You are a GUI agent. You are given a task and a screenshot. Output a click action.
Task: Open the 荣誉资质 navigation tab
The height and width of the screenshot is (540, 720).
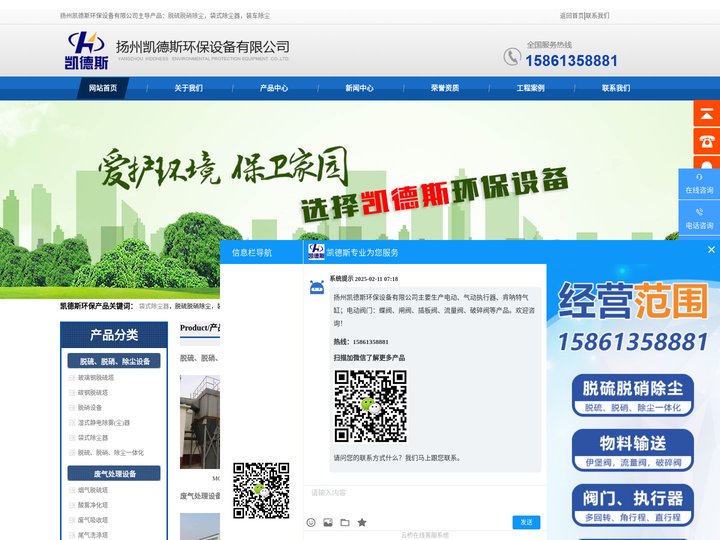tap(445, 88)
